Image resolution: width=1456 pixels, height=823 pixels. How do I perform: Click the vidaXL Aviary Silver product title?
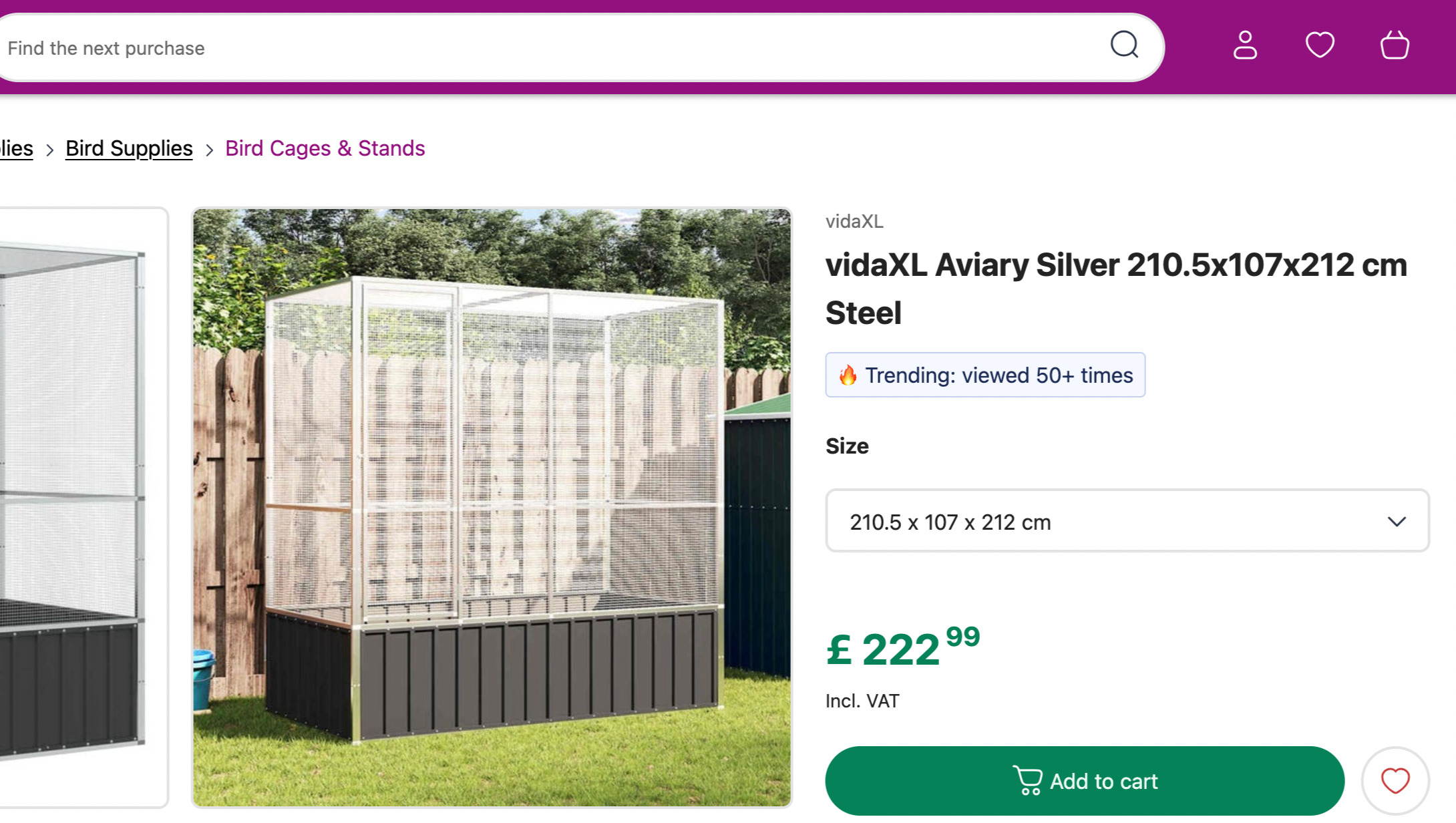(1115, 289)
